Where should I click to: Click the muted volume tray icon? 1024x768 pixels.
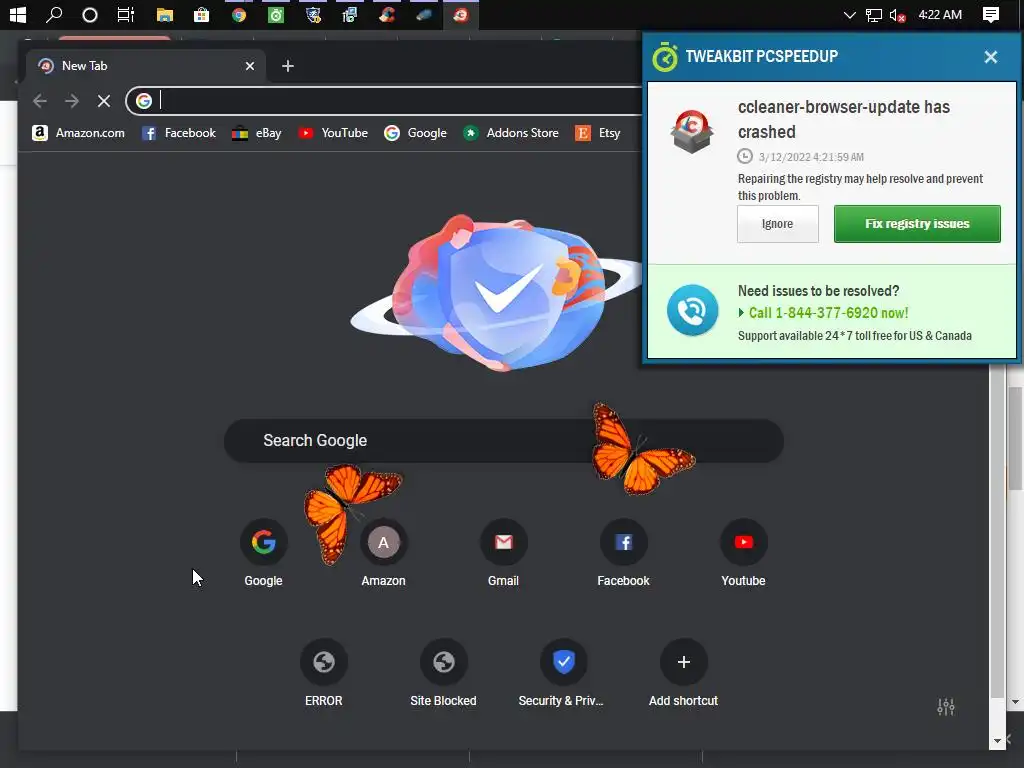pyautogui.click(x=897, y=15)
